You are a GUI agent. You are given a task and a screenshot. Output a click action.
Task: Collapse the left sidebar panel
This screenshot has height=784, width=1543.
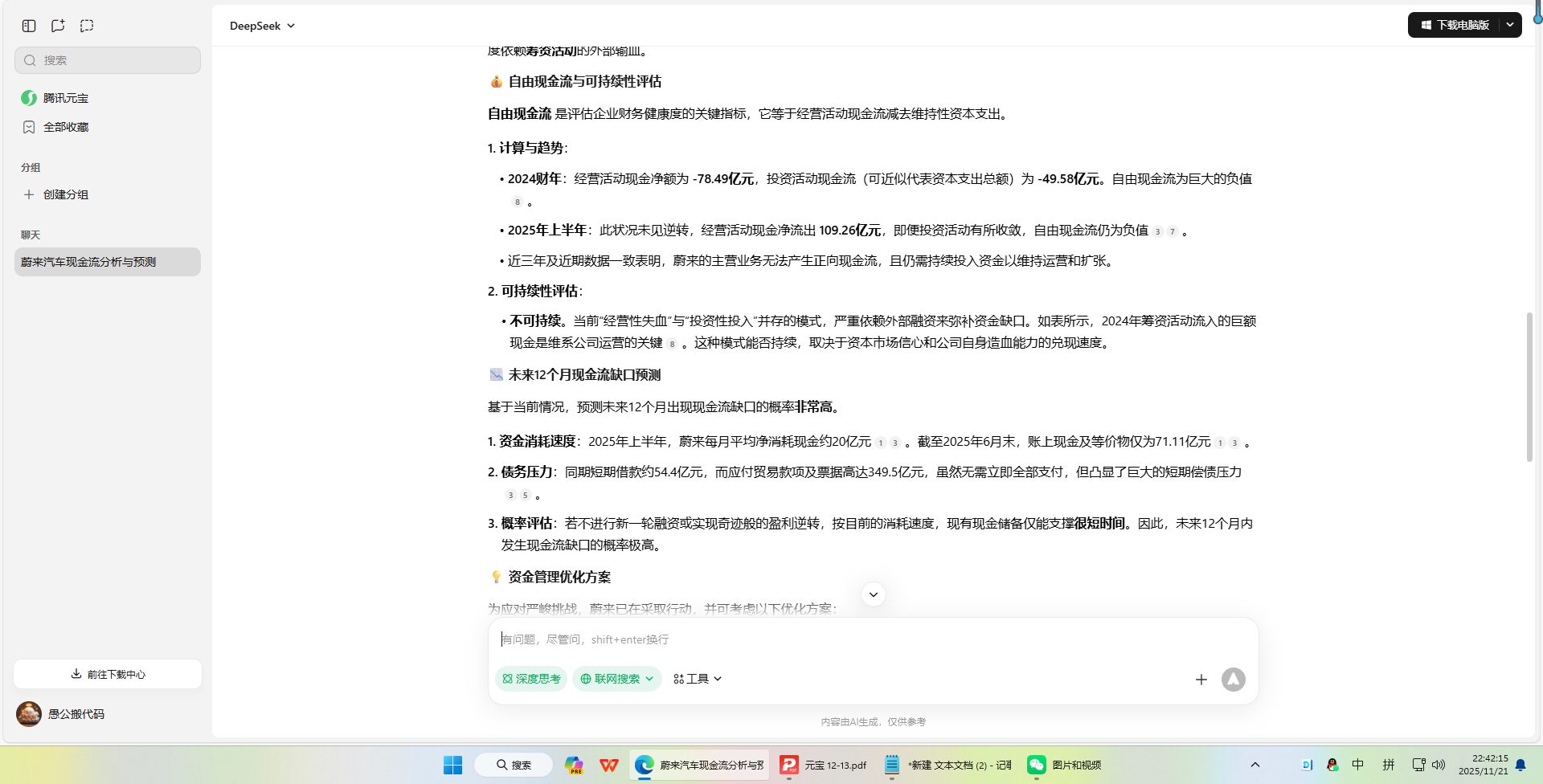pyautogui.click(x=28, y=25)
